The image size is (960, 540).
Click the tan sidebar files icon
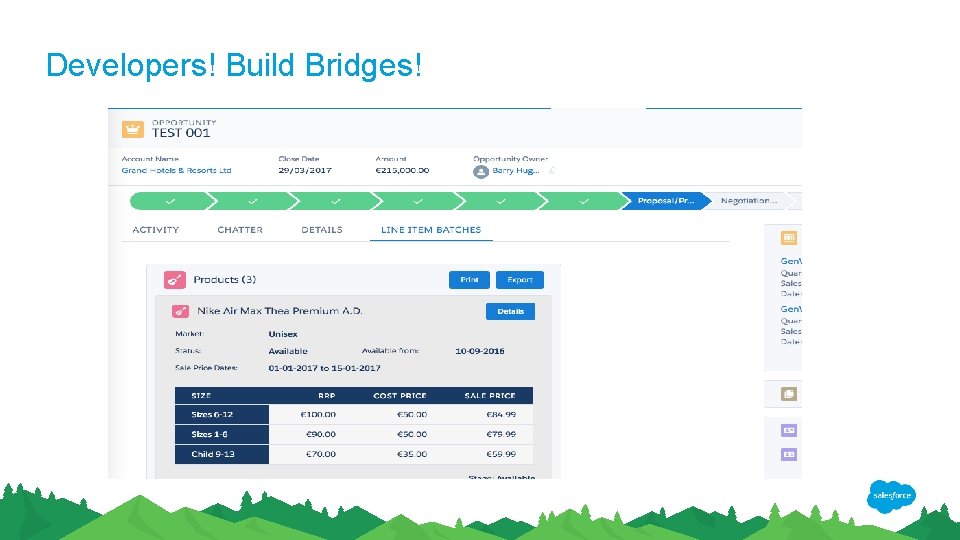coord(789,394)
